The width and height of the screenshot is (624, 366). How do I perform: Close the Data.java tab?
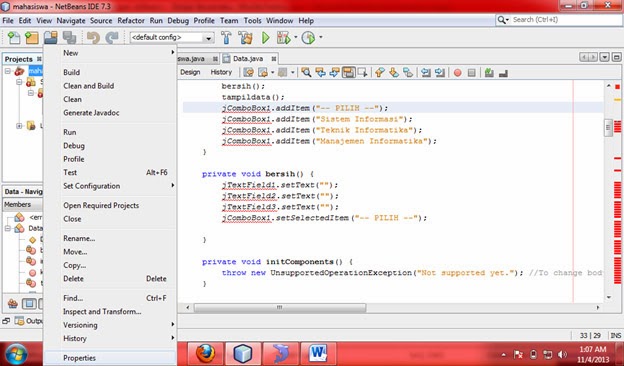click(x=274, y=59)
